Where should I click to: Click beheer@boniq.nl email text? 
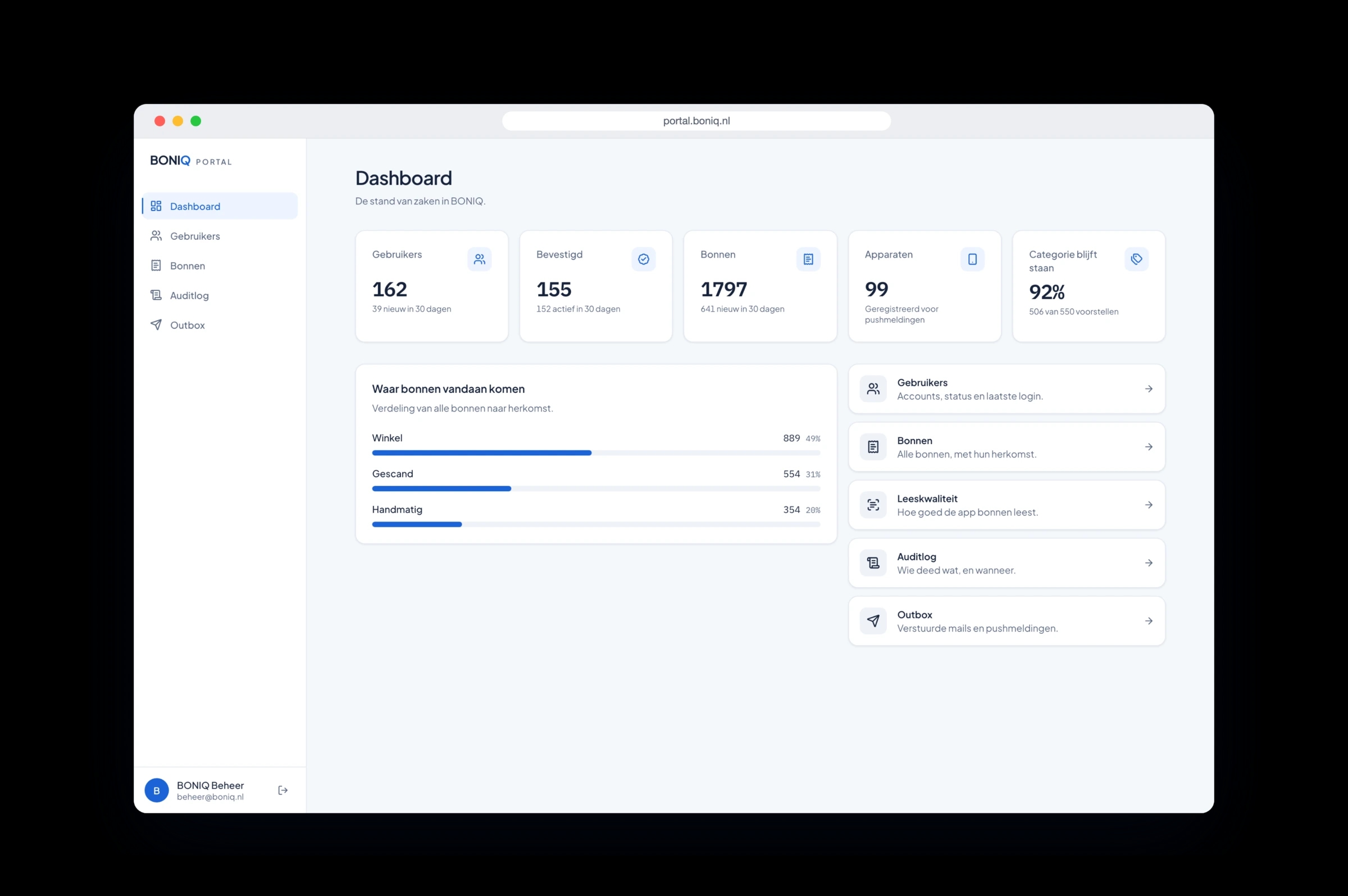tap(210, 797)
